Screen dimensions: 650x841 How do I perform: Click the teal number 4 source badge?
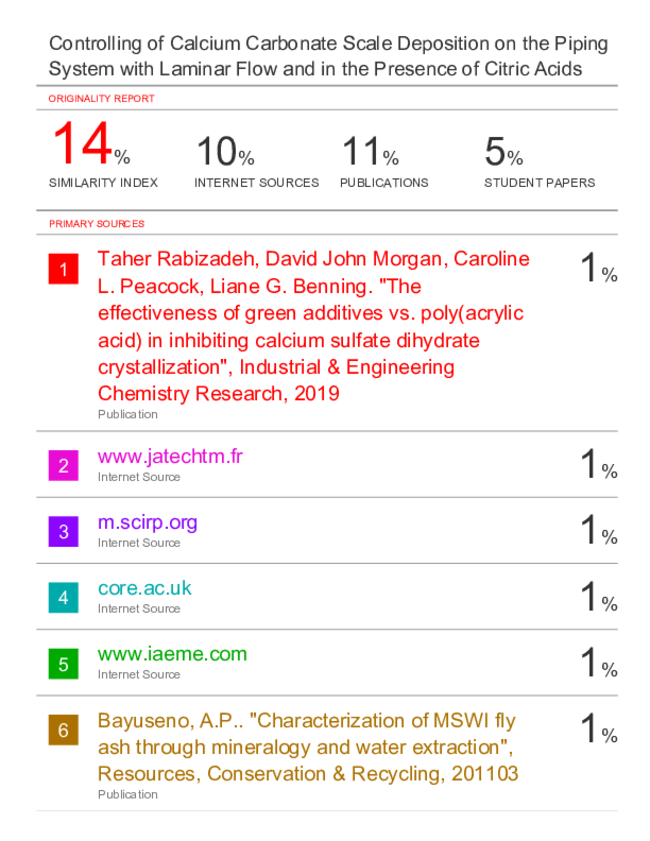tap(63, 597)
